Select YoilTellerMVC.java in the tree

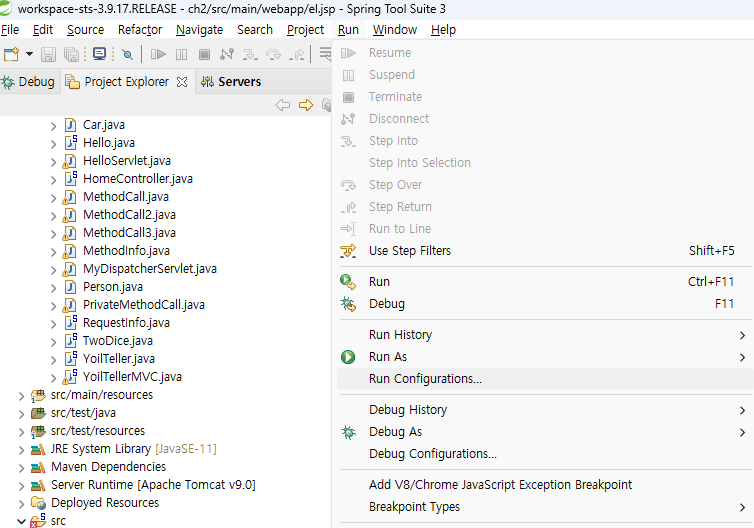pyautogui.click(x=132, y=377)
